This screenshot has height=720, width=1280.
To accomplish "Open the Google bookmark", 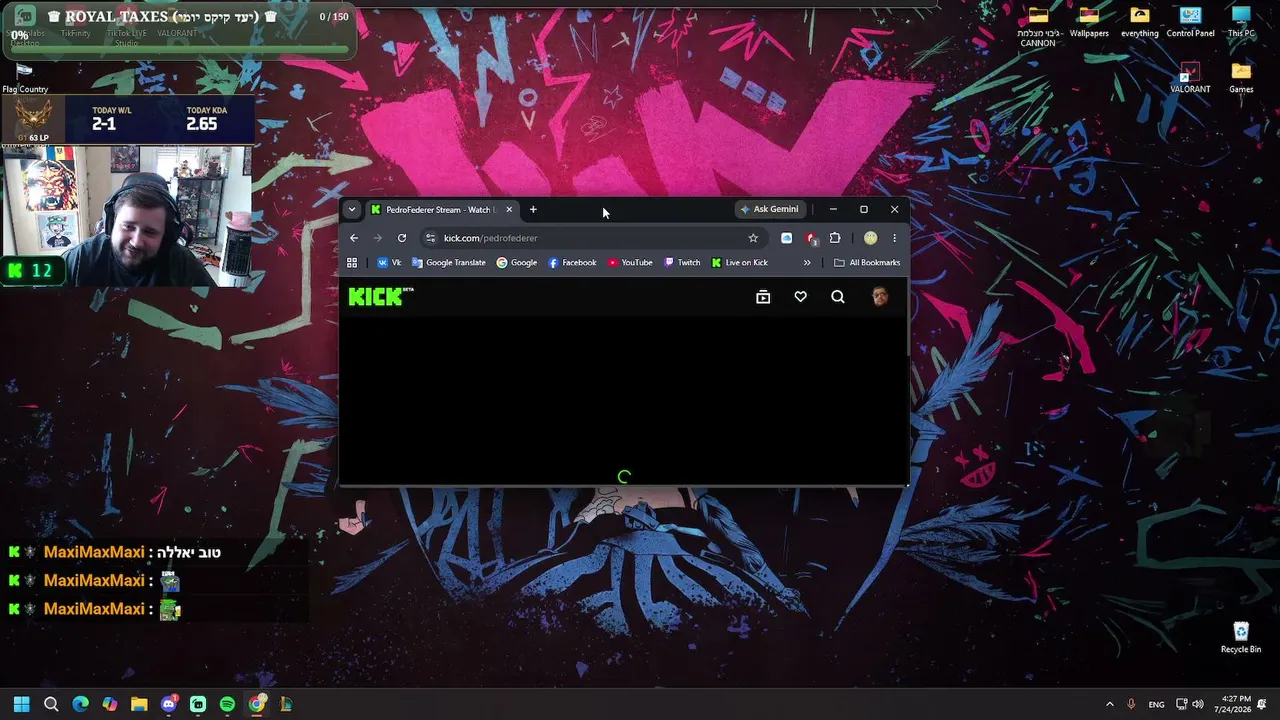I will click(517, 263).
